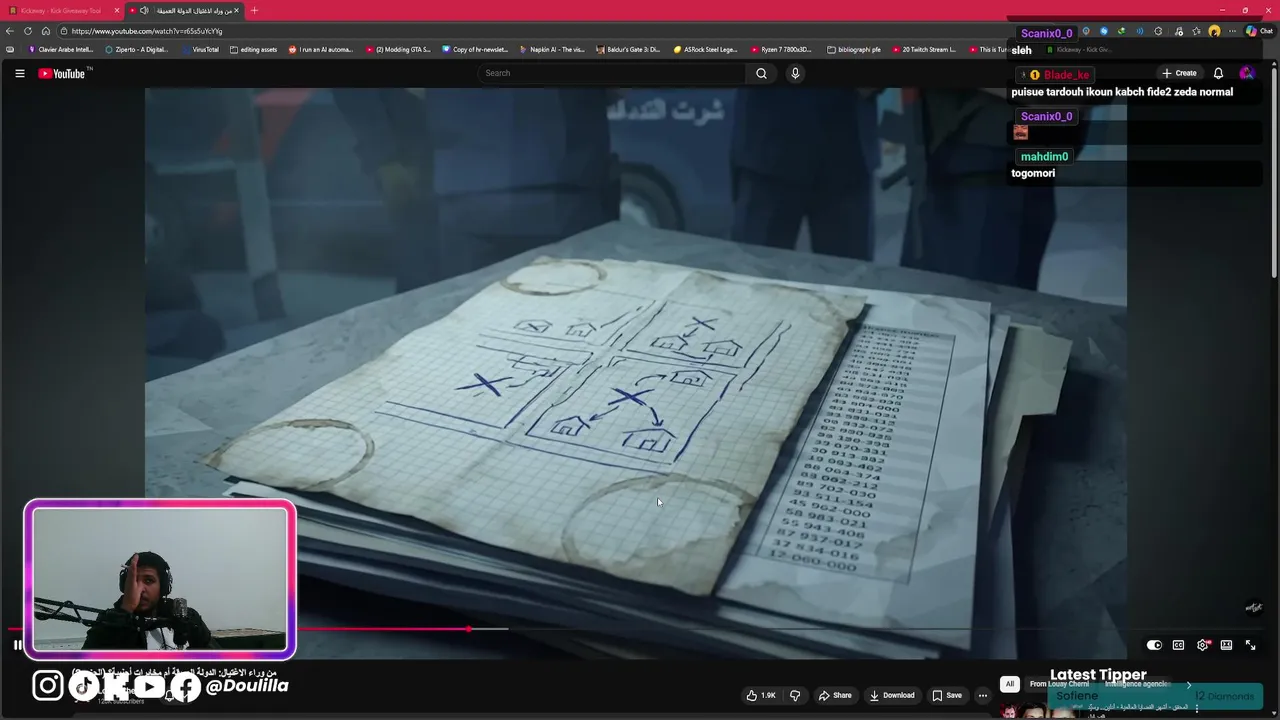
Task: Open Copy of hr-newsletter bookmark
Action: point(475,49)
